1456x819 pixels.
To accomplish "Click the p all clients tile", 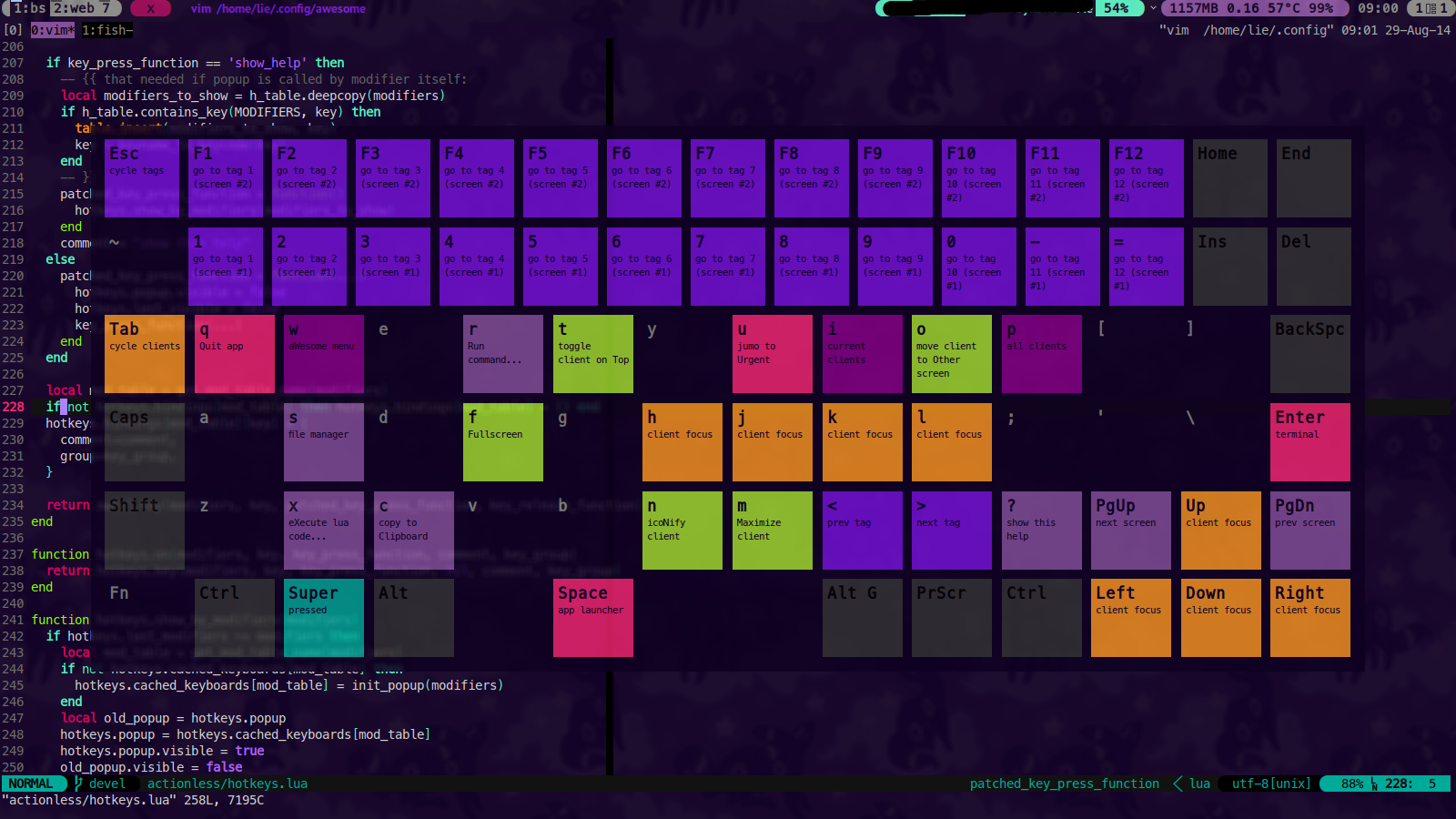I will (1042, 354).
